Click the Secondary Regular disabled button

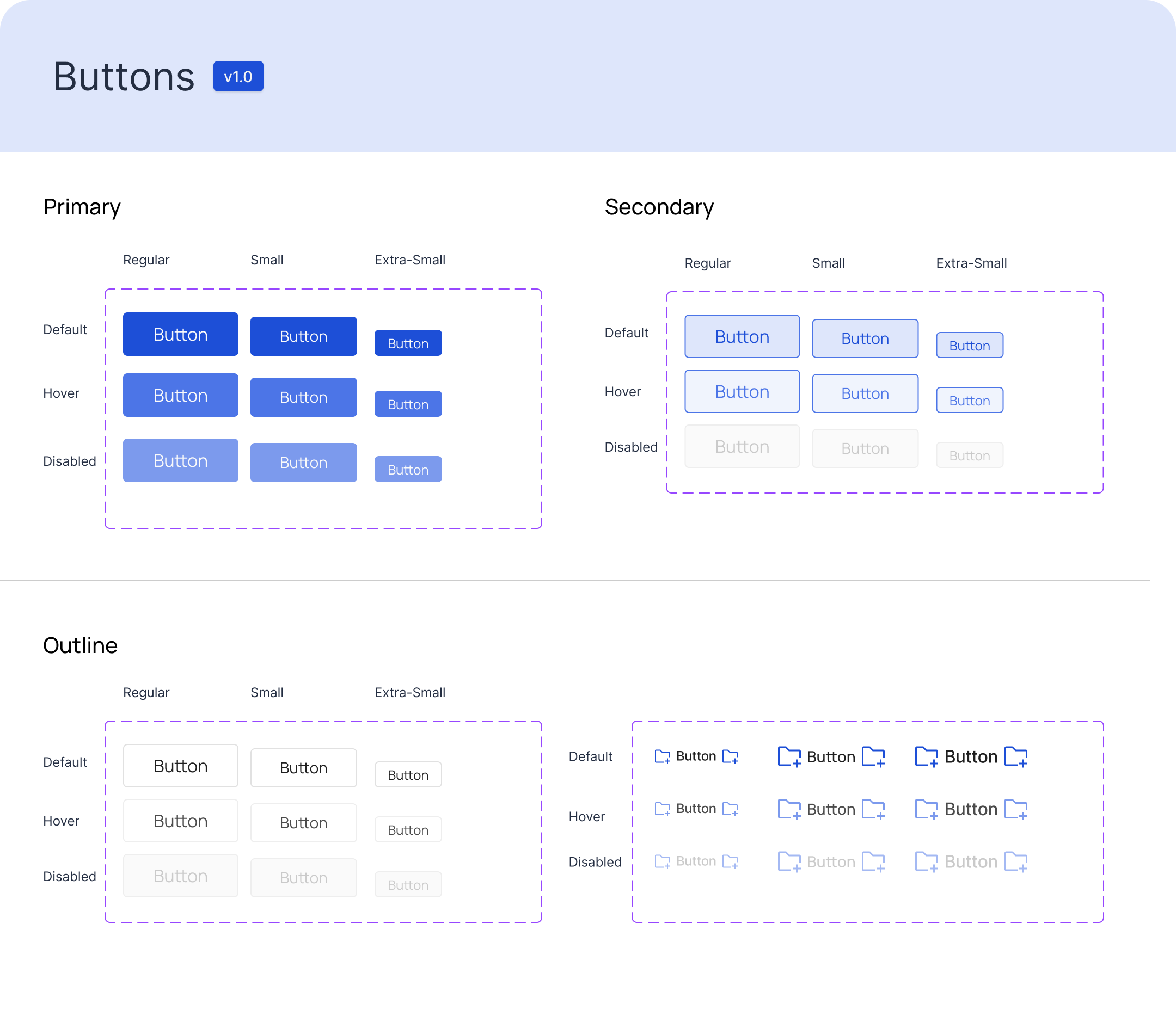[x=742, y=447]
